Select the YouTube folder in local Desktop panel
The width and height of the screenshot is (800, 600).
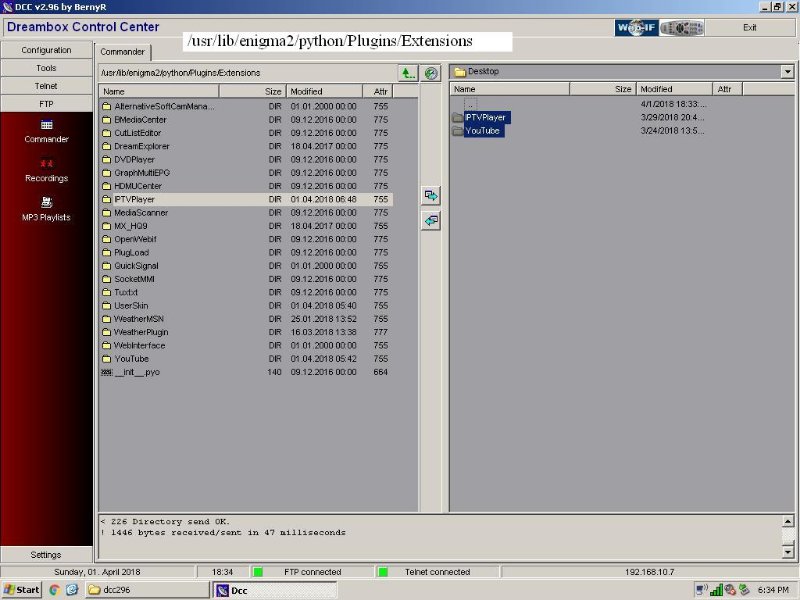pos(482,131)
